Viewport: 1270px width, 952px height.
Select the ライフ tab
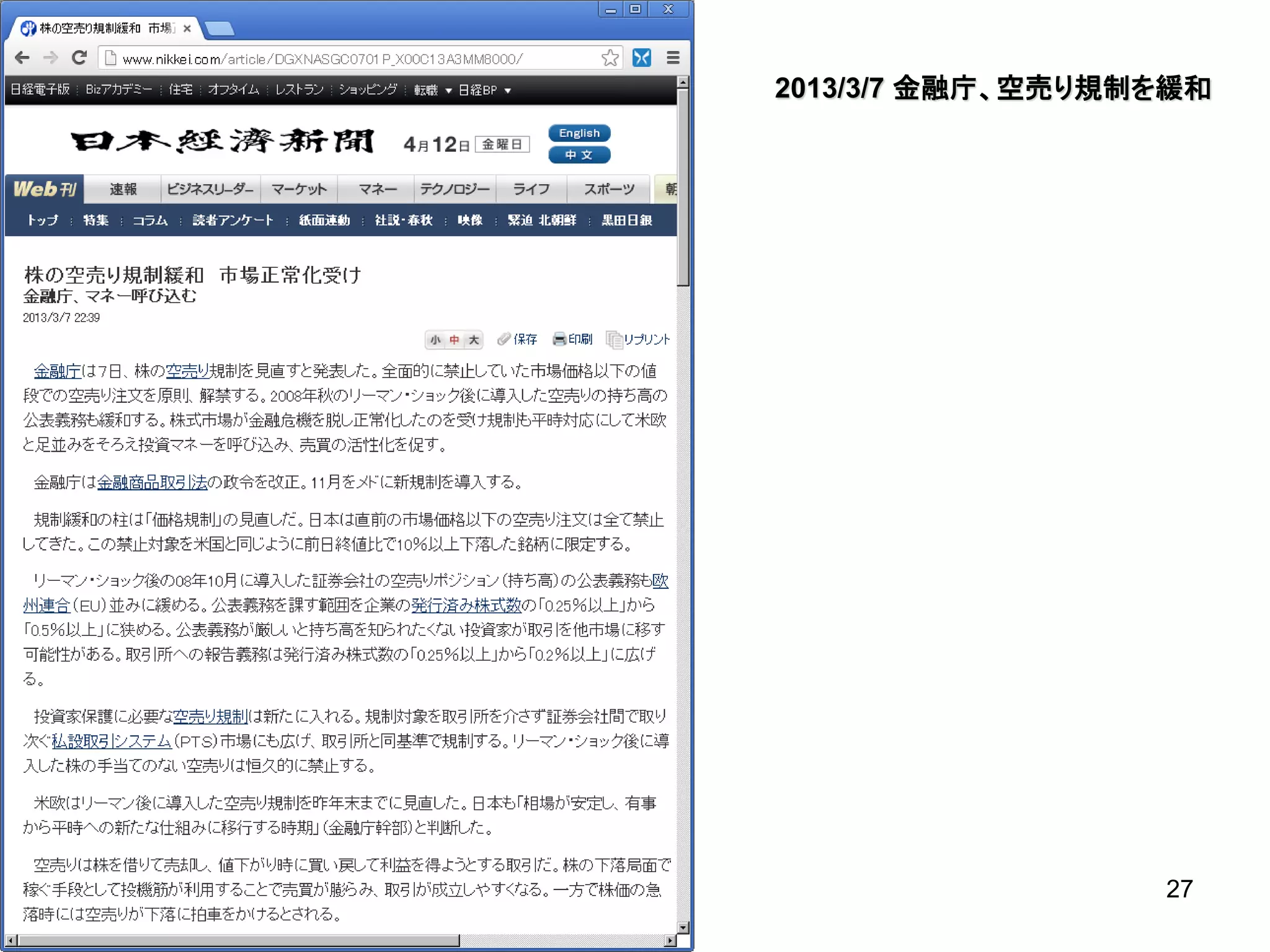click(x=531, y=190)
